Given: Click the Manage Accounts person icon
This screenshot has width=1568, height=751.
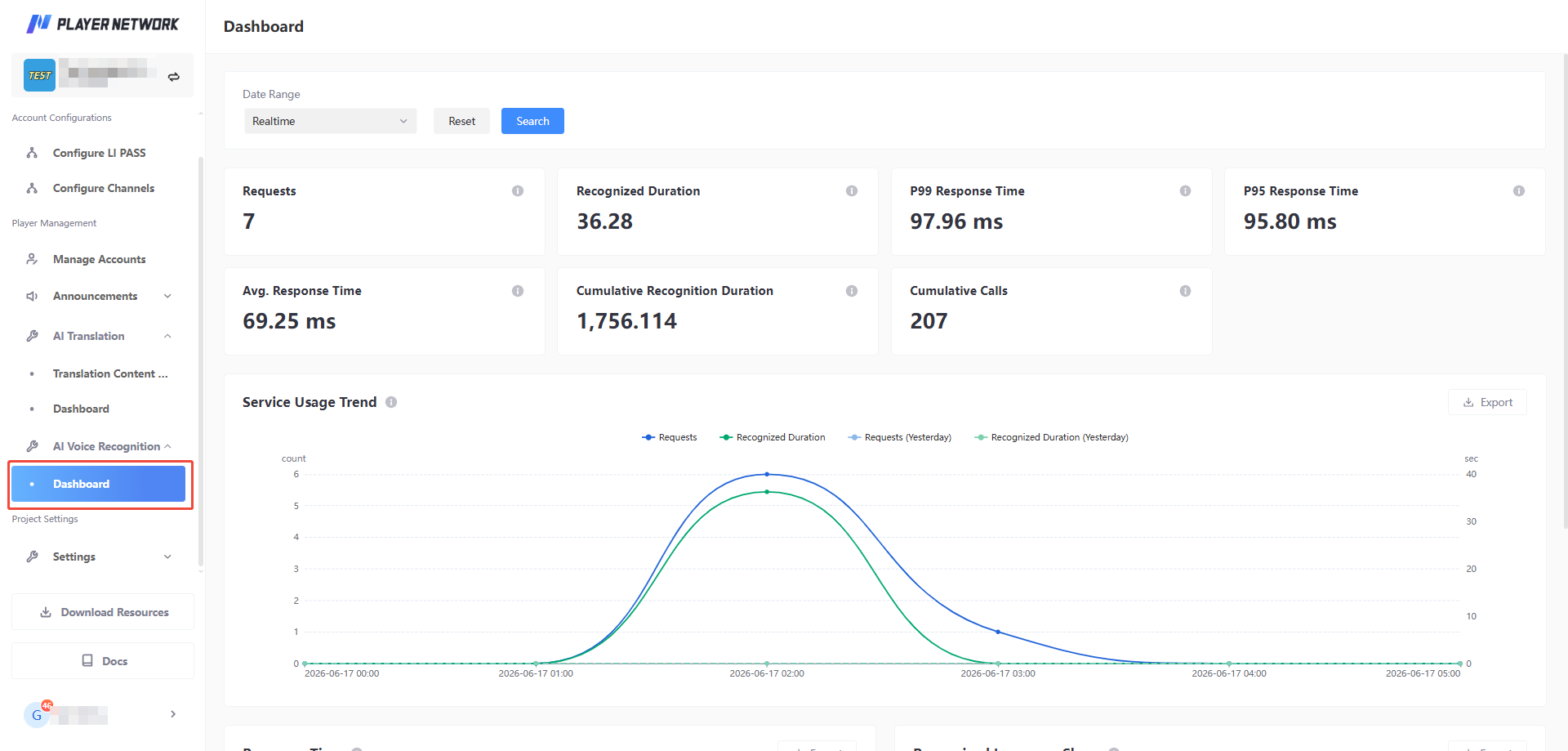Looking at the screenshot, I should tap(32, 259).
